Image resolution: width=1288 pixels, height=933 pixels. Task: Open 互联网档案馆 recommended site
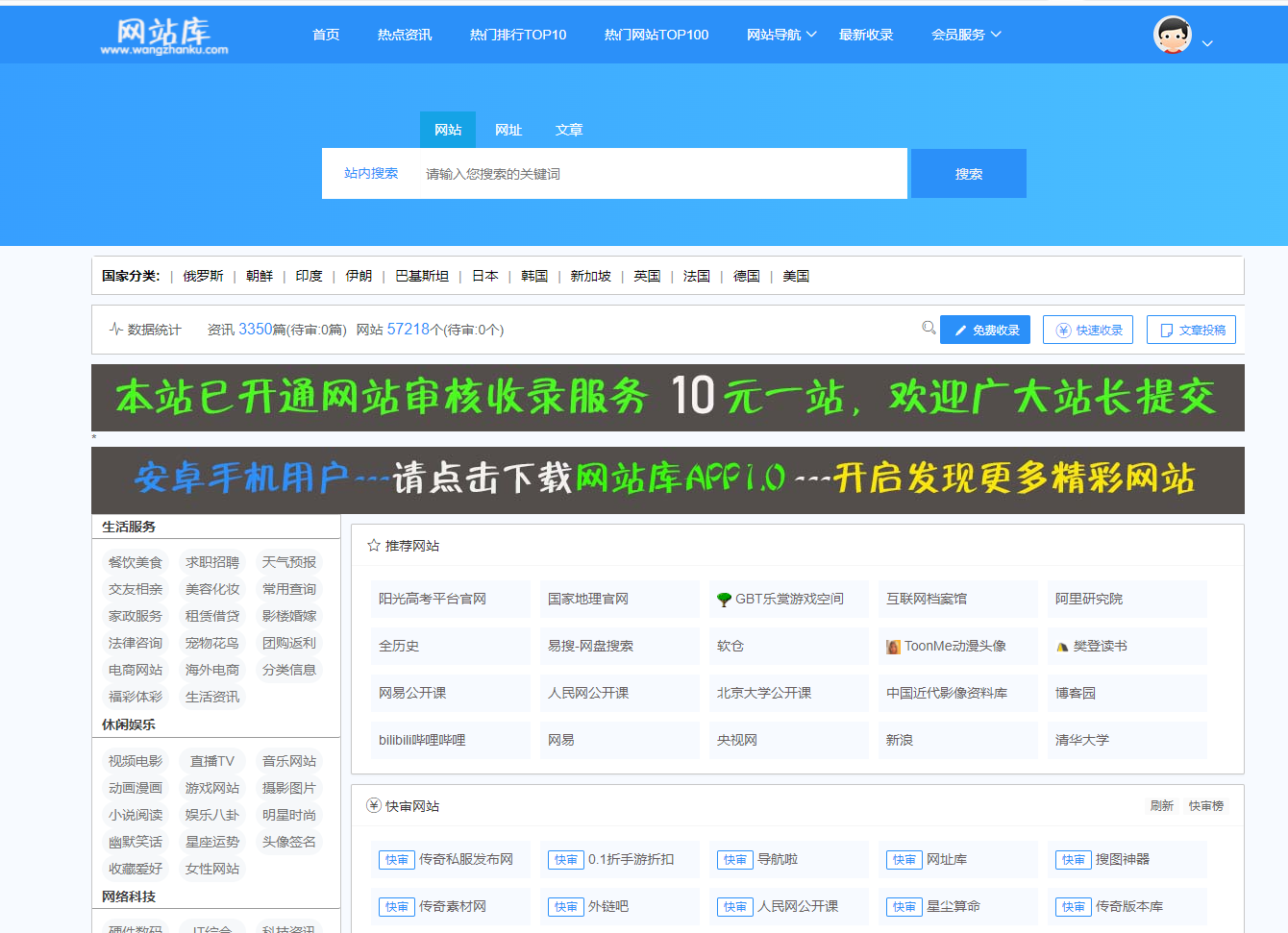coord(957,599)
